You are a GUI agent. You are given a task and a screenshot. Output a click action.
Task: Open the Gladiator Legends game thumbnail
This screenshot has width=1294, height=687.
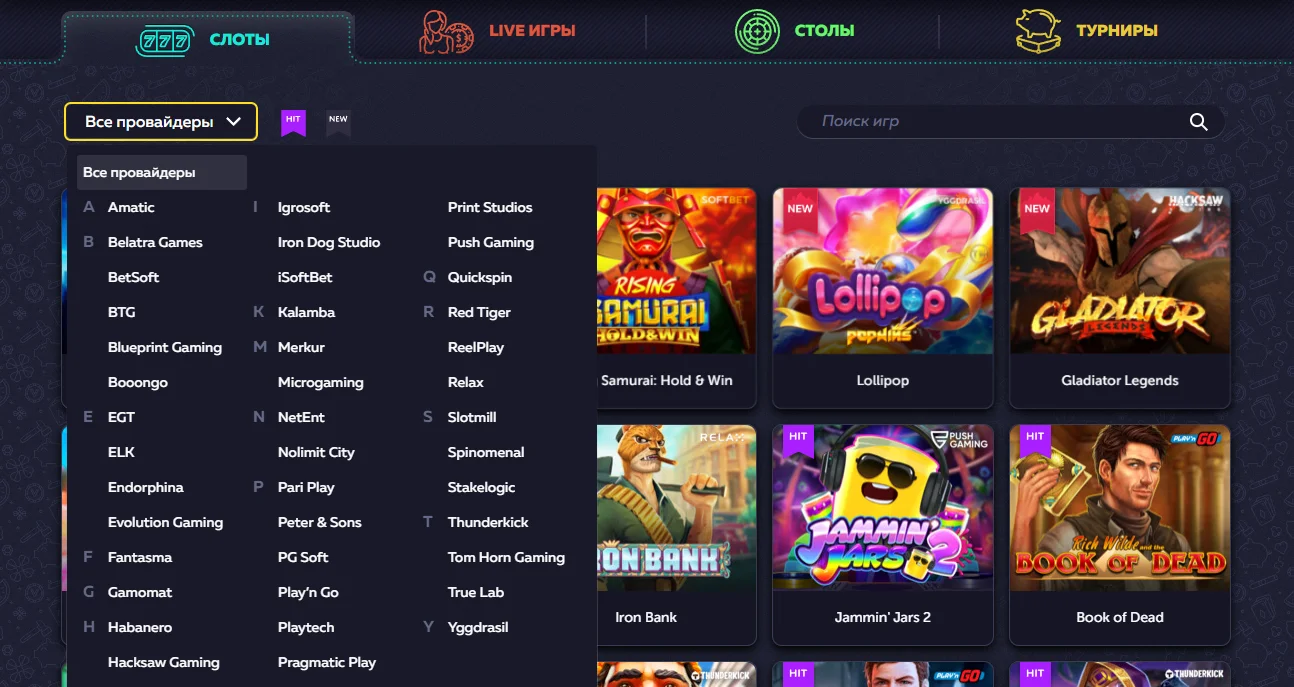(x=1120, y=271)
